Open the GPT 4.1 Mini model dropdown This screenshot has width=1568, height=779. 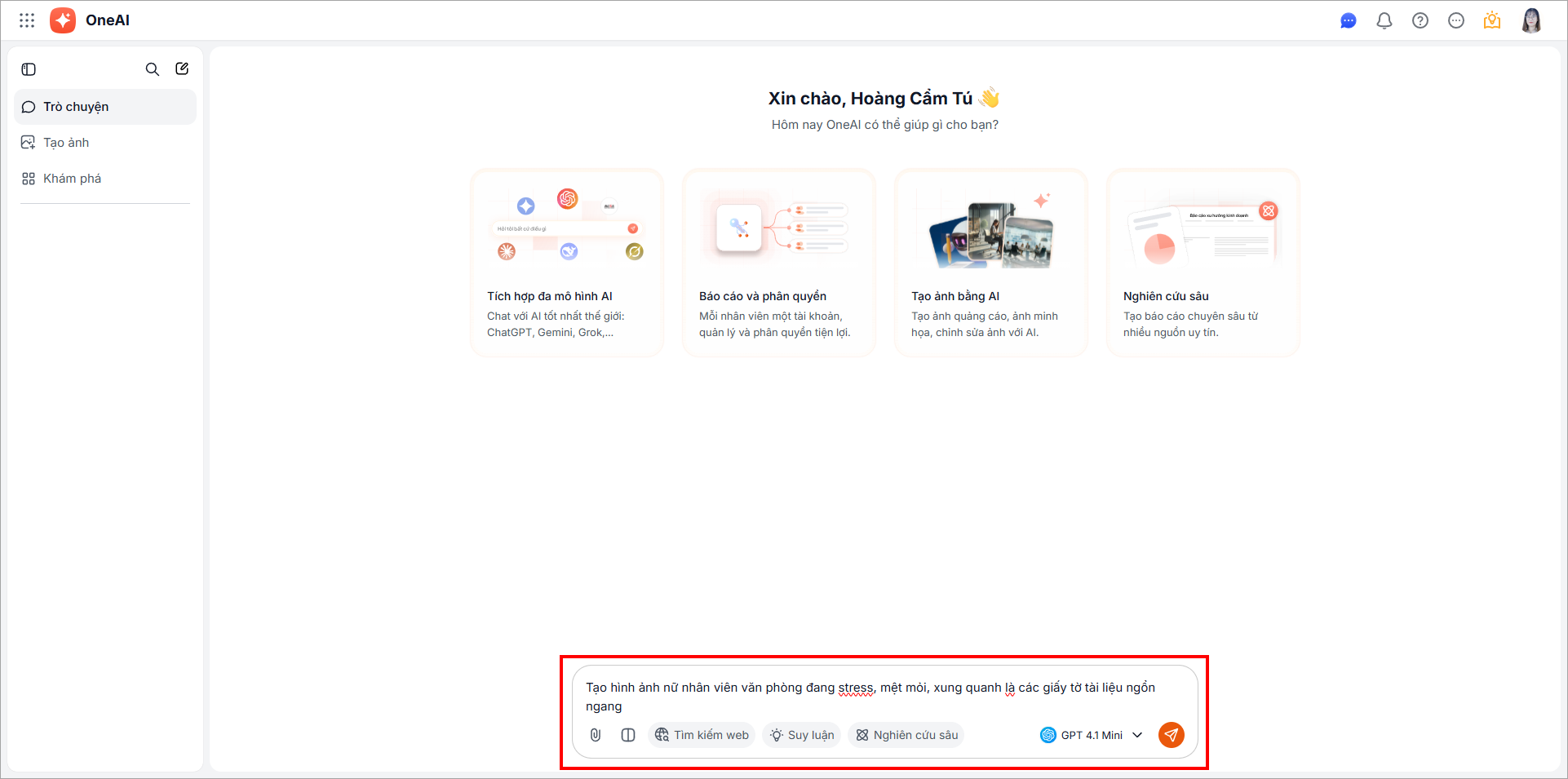(1092, 735)
